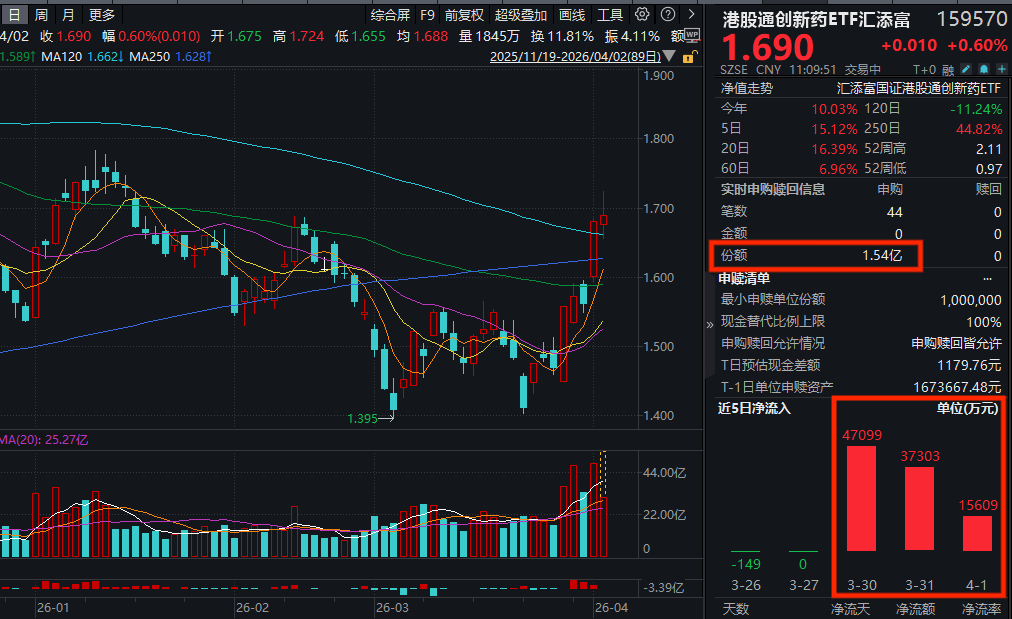Viewport: 1012px width, 619px height.
Task: Enable 超级叠加 overlay comparison
Action: (520, 14)
